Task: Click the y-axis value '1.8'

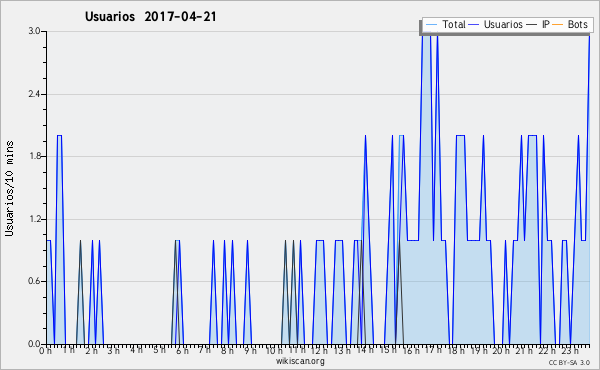Action: (35, 156)
